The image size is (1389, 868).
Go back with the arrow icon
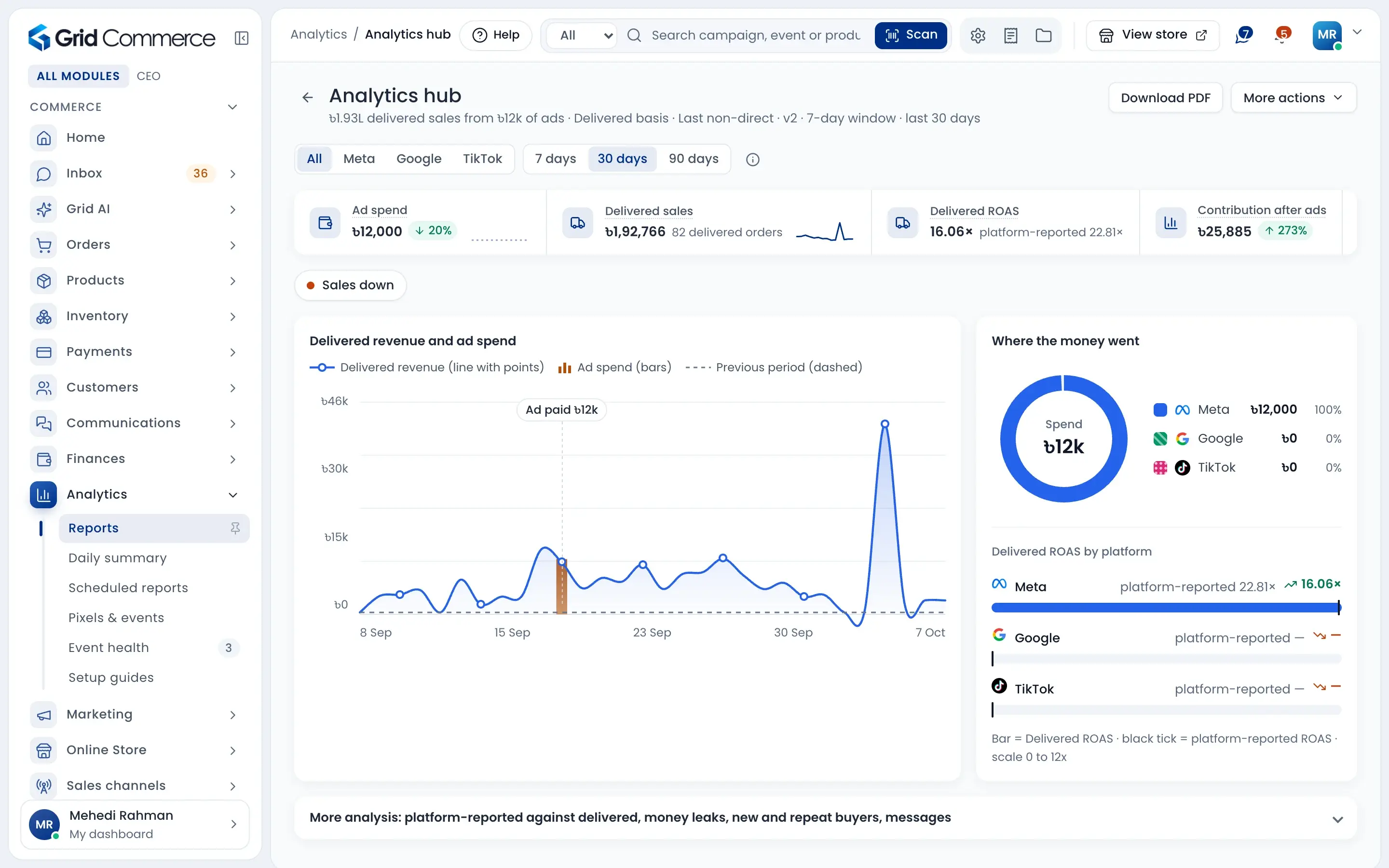coord(308,97)
